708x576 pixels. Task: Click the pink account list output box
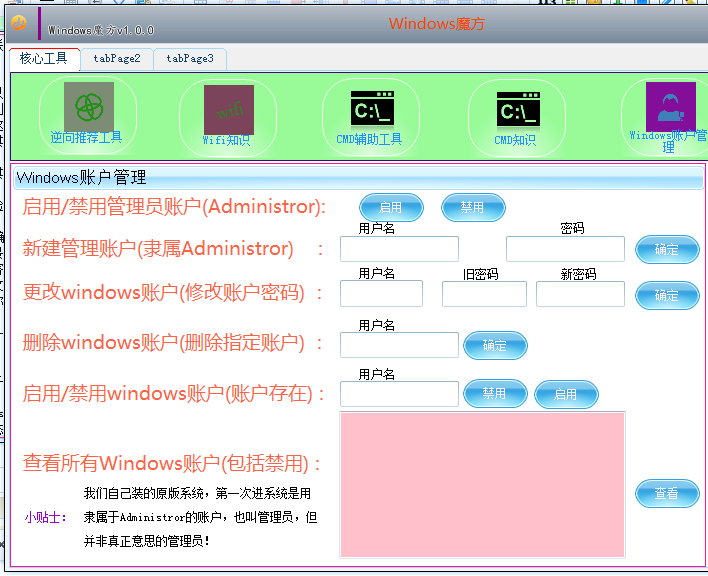(x=482, y=485)
